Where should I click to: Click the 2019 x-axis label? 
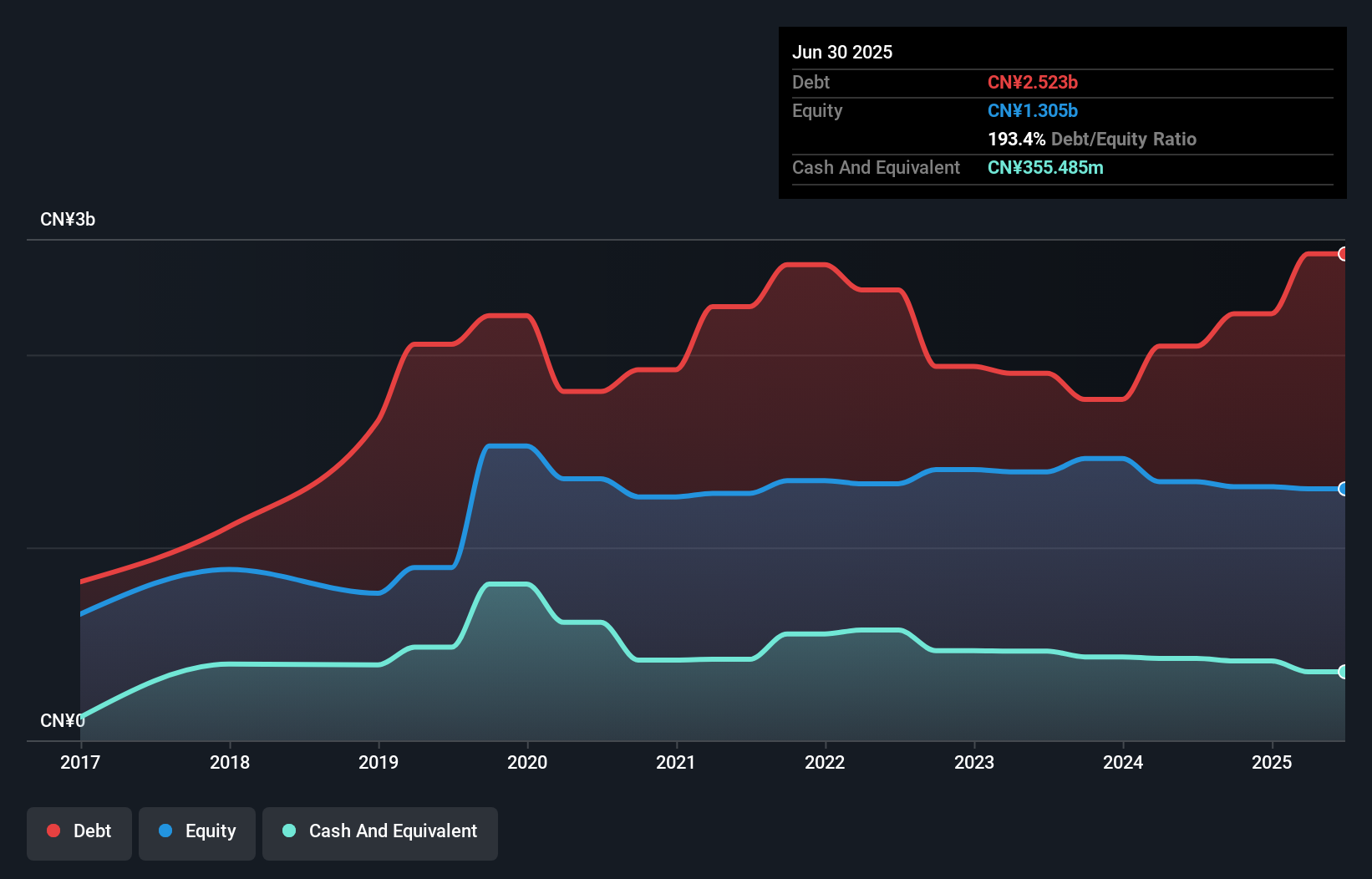379,762
